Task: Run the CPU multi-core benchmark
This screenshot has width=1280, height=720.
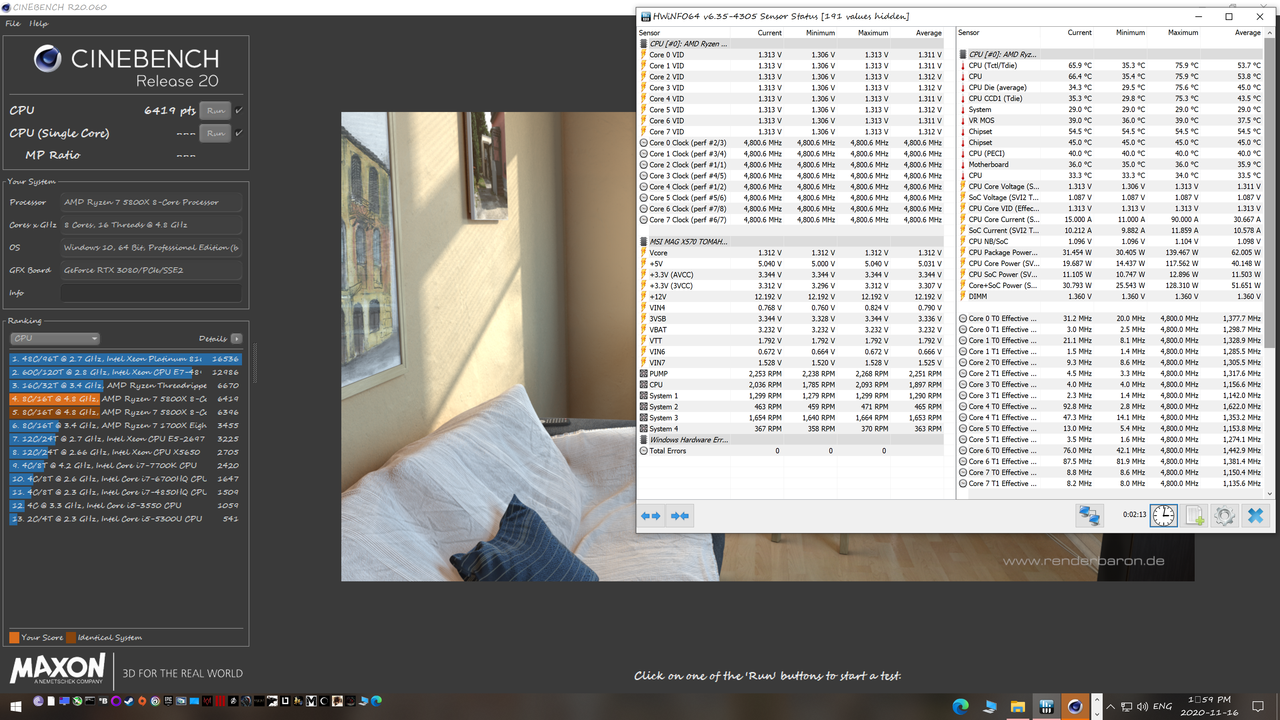Action: (x=215, y=110)
